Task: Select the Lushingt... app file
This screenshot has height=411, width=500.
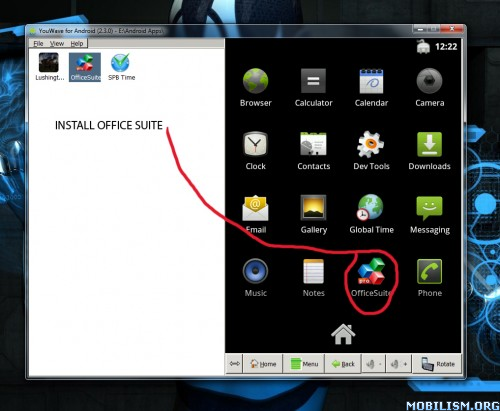Action: coord(49,67)
